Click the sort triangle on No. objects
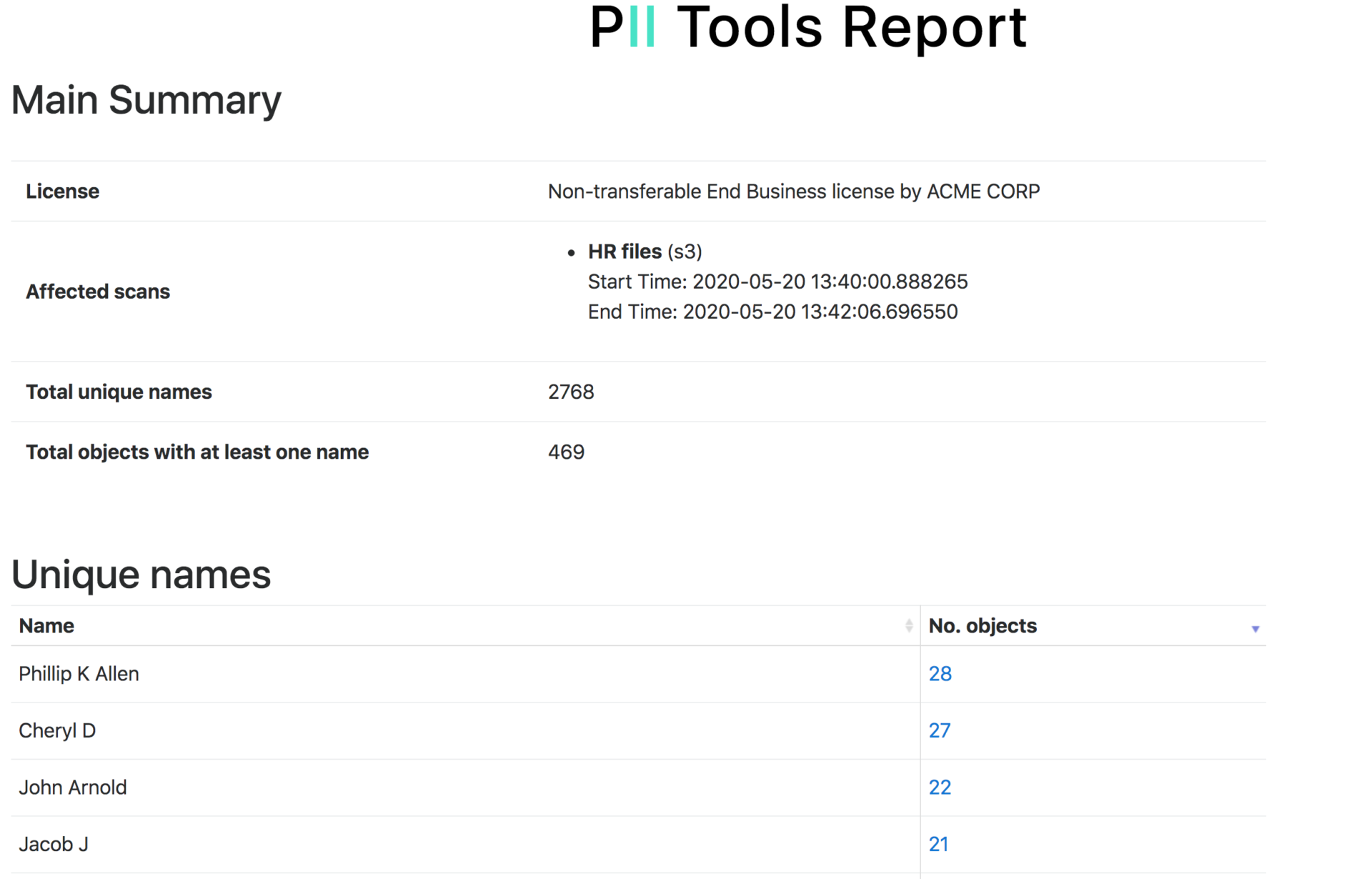 tap(1256, 629)
